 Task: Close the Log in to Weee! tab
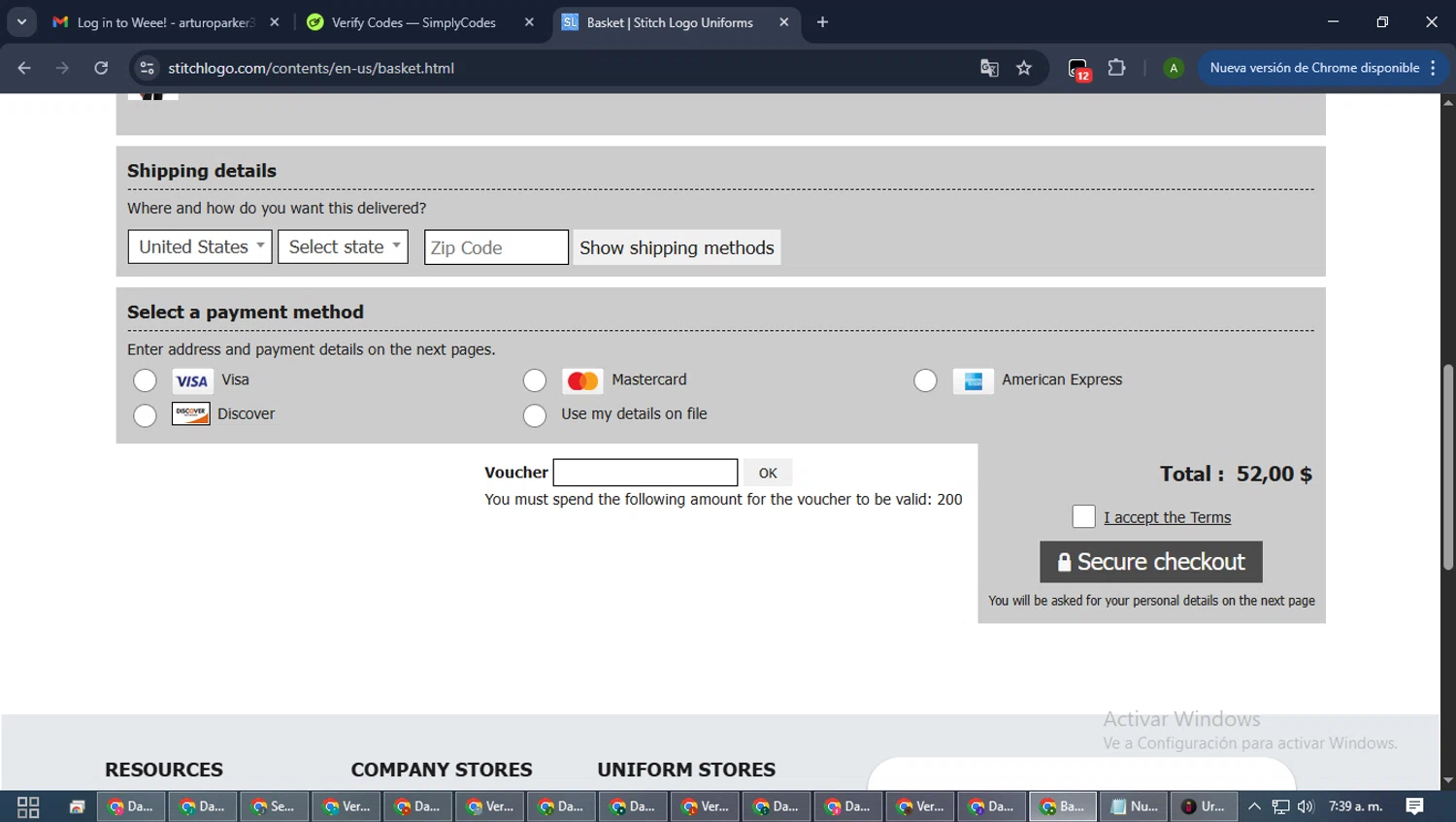[x=275, y=22]
